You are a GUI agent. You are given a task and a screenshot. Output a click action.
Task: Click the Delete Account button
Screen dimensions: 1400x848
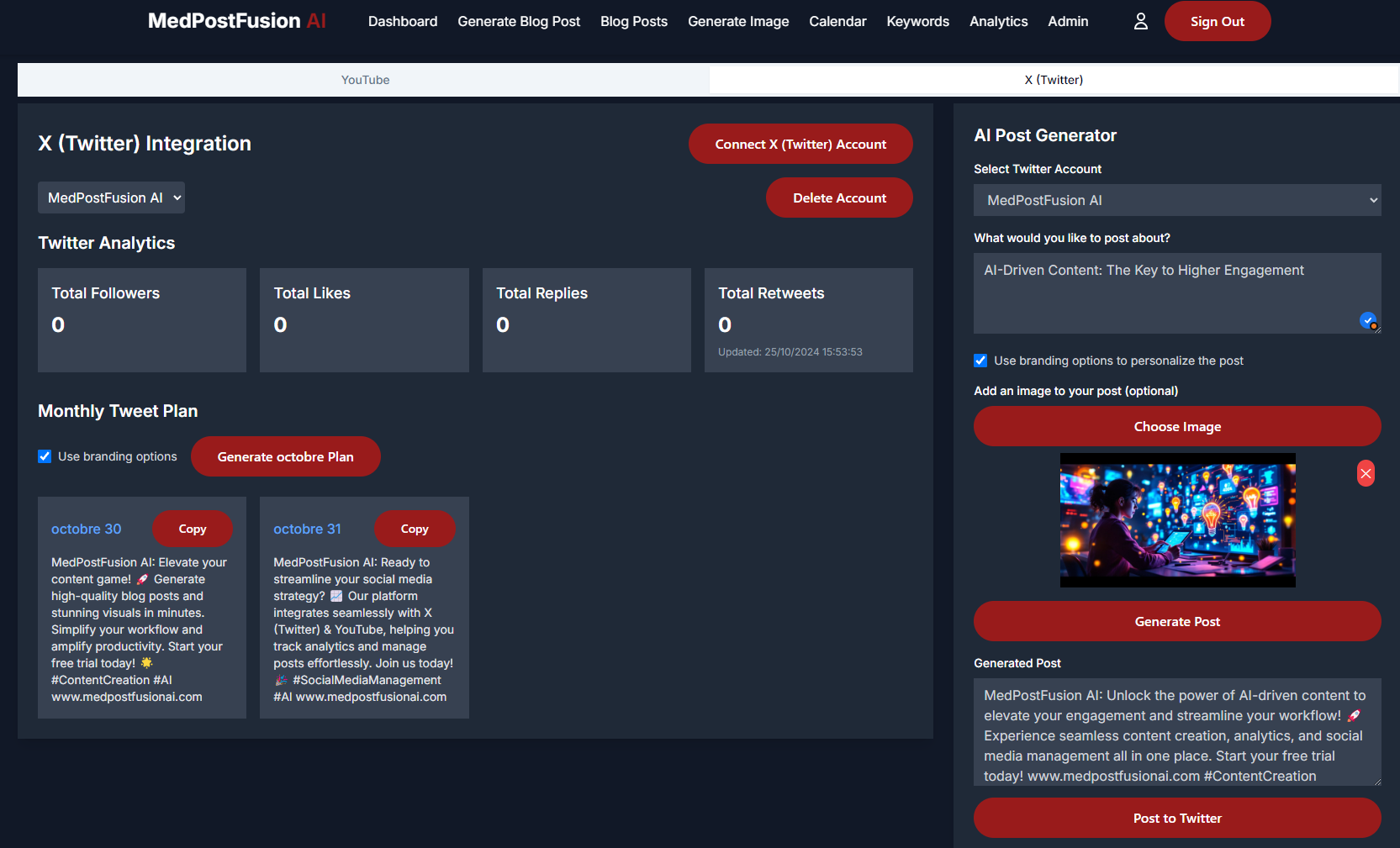839,198
